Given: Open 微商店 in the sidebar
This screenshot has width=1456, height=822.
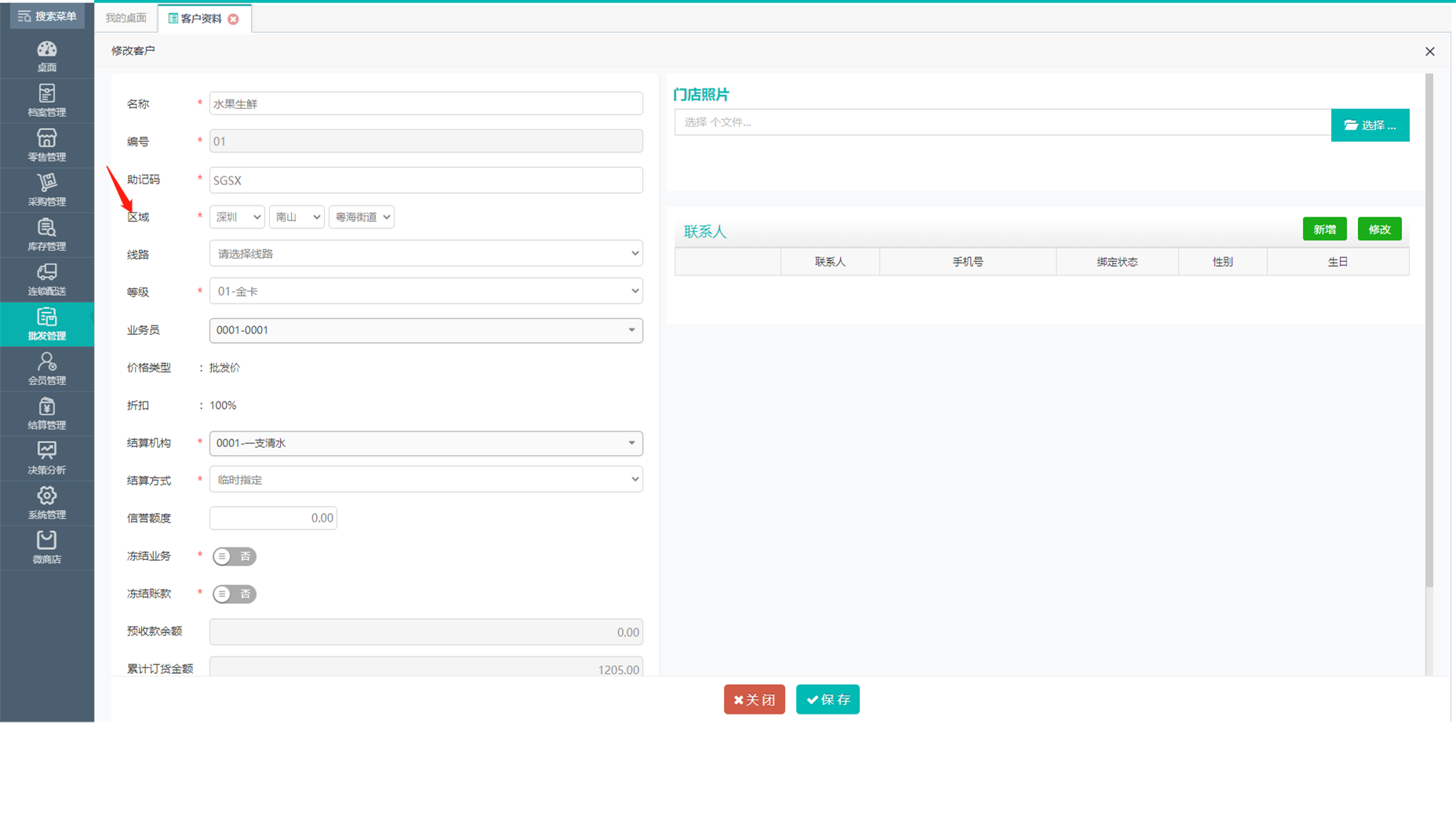Looking at the screenshot, I should pos(47,548).
